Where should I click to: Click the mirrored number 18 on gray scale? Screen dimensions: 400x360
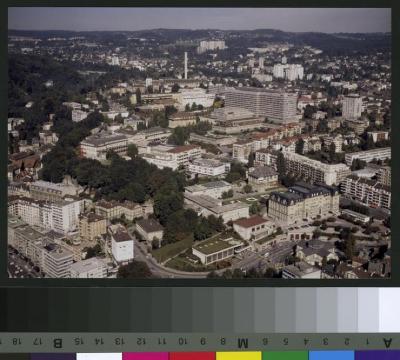[x=17, y=341]
